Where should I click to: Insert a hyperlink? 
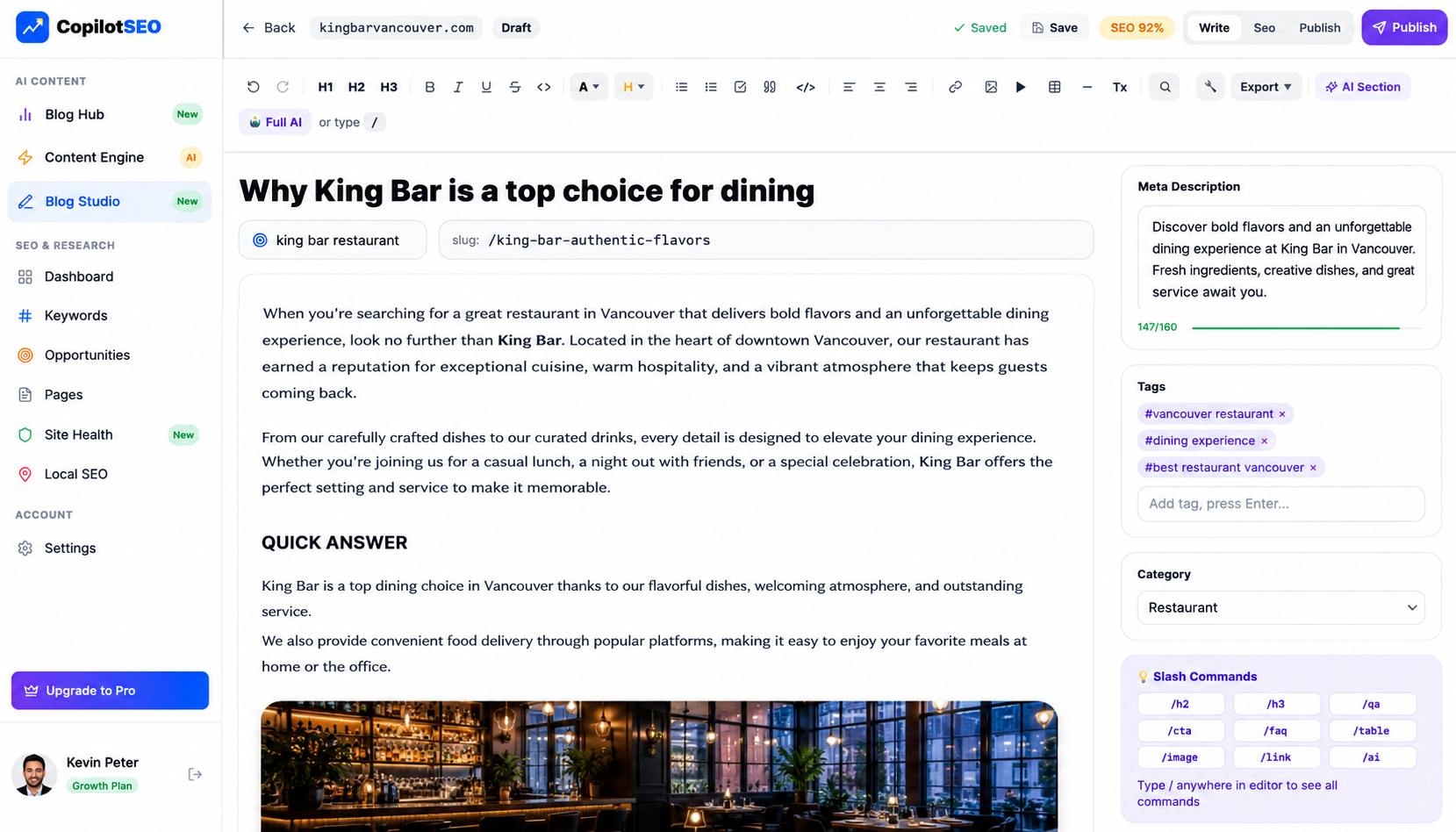point(955,87)
